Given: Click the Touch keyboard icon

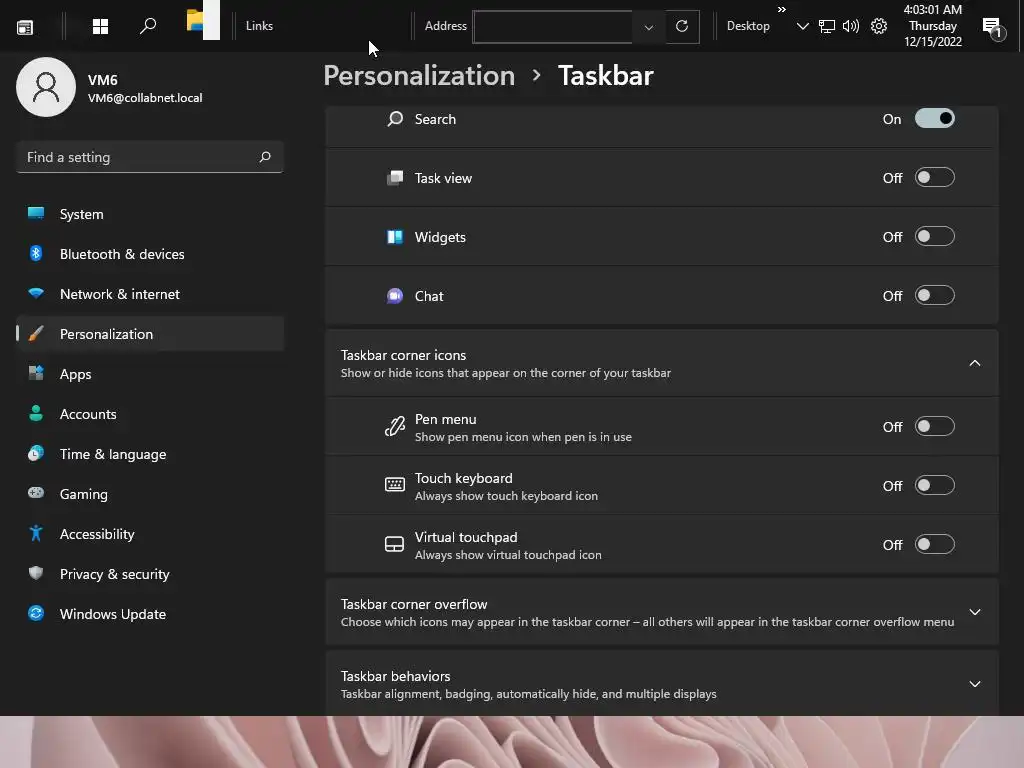Looking at the screenshot, I should point(394,485).
